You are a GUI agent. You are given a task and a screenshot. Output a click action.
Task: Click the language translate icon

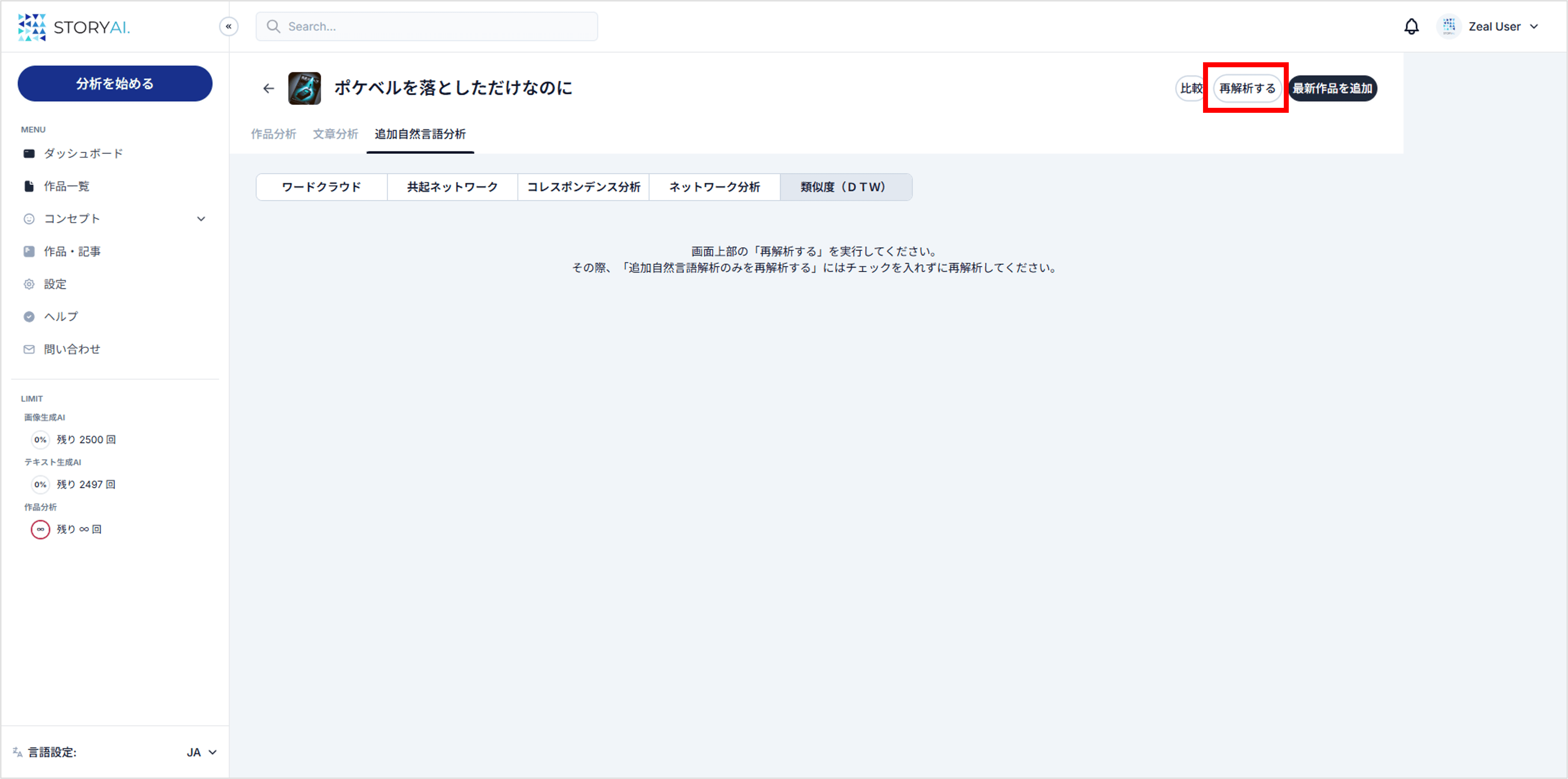[18, 752]
